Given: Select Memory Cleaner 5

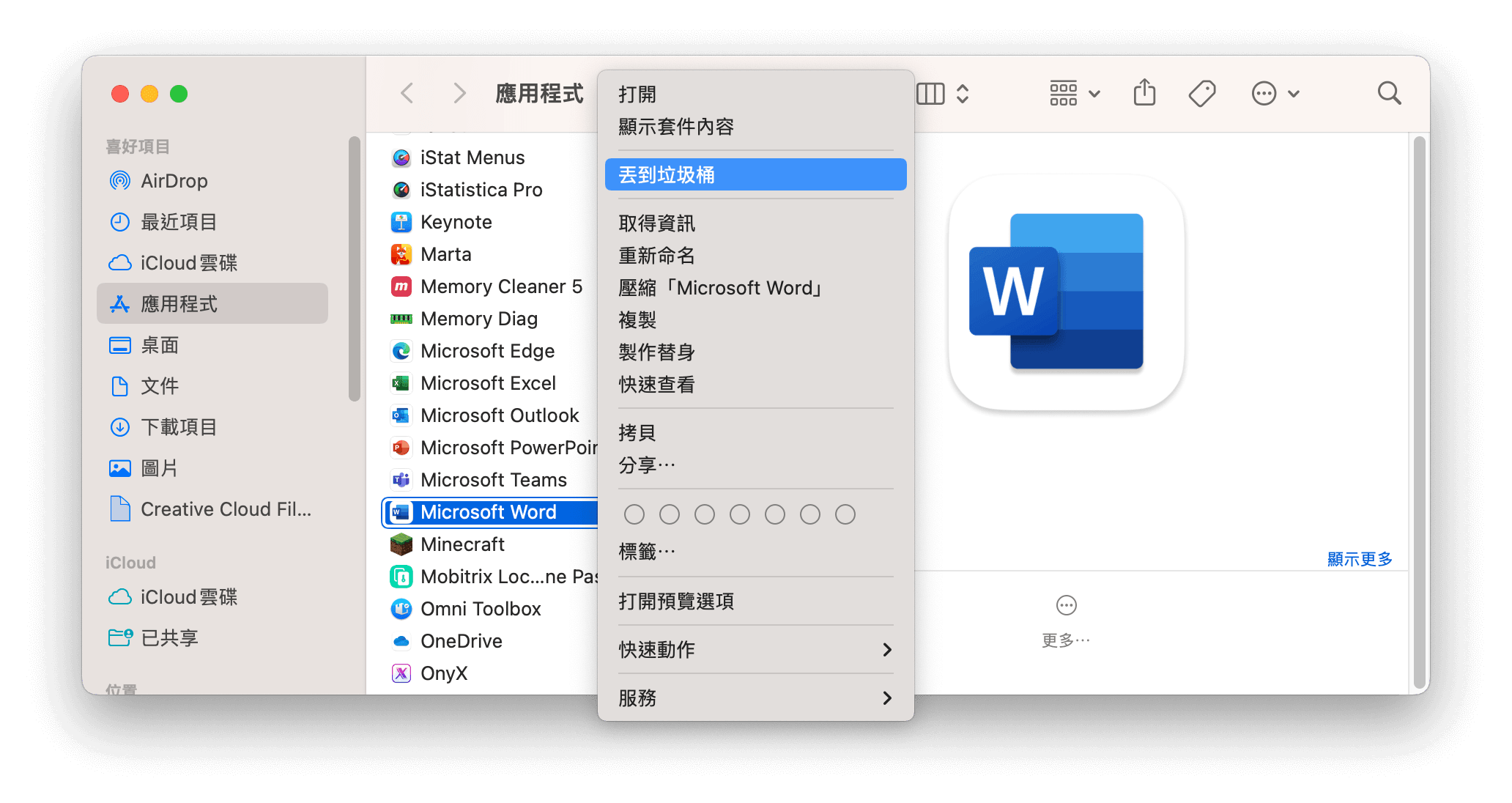Looking at the screenshot, I should (491, 286).
